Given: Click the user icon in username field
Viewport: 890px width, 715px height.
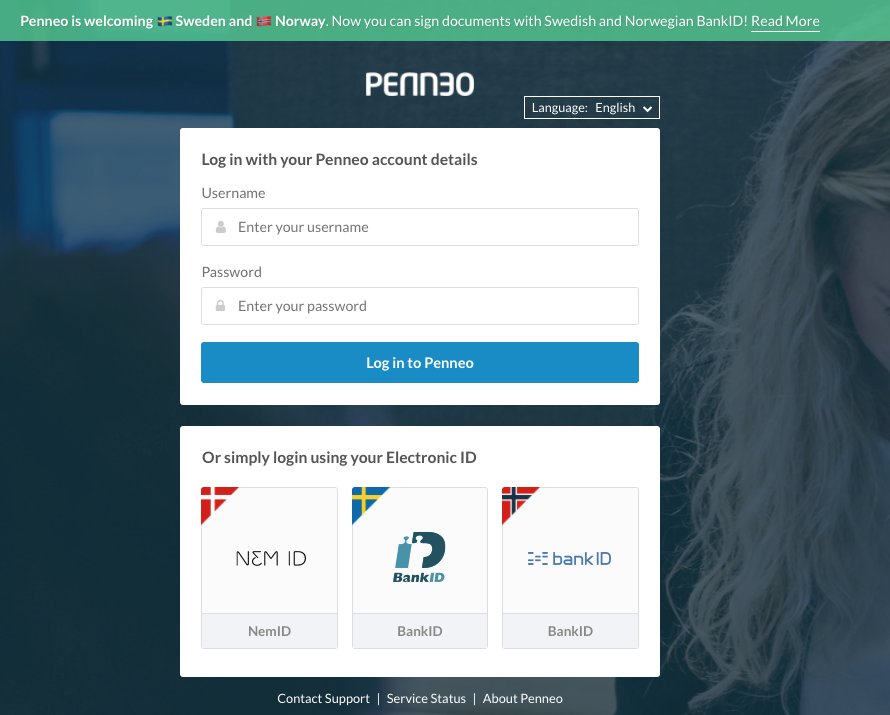Looking at the screenshot, I should coord(221,227).
